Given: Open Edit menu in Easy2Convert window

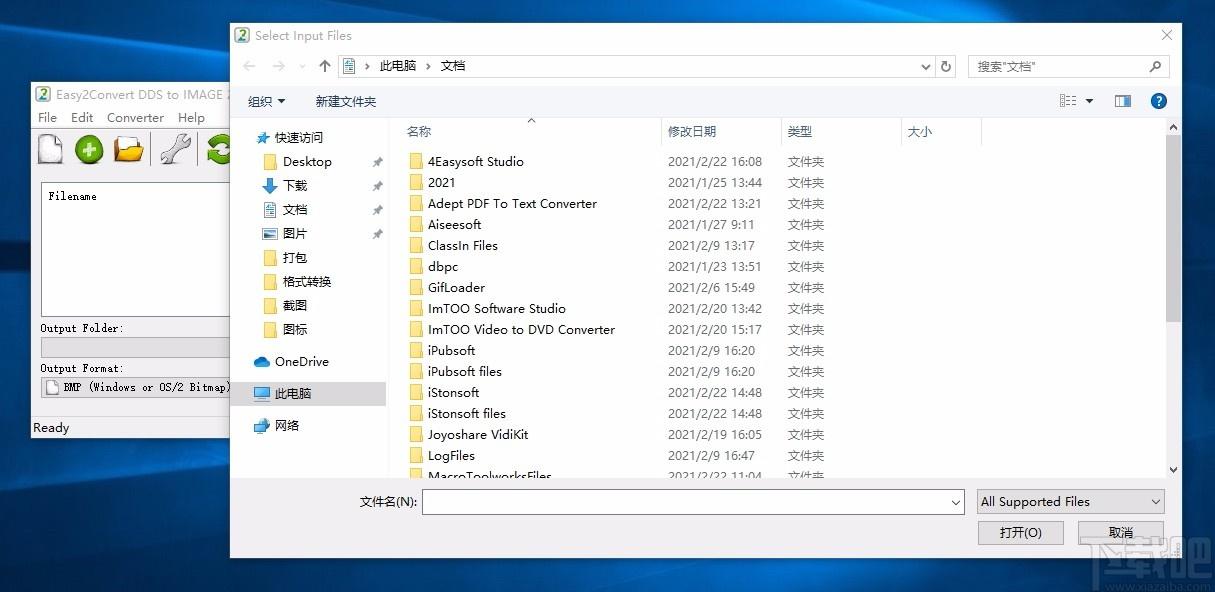Looking at the screenshot, I should [x=82, y=117].
